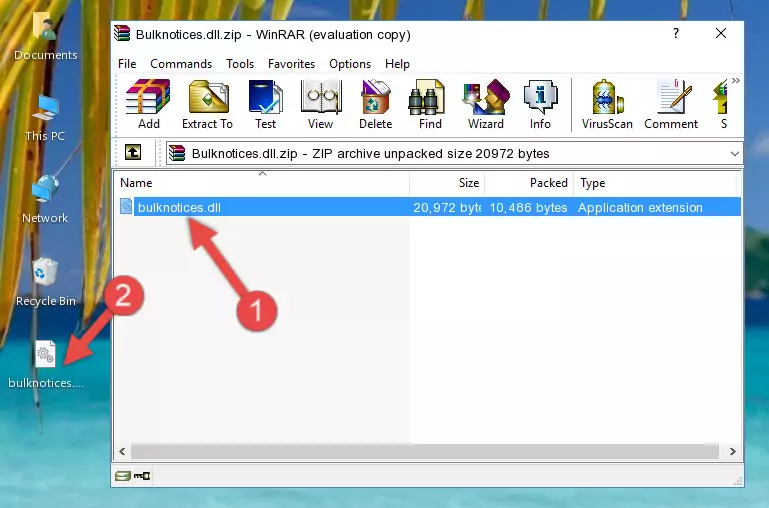Sort files by Packed column

tap(529, 183)
